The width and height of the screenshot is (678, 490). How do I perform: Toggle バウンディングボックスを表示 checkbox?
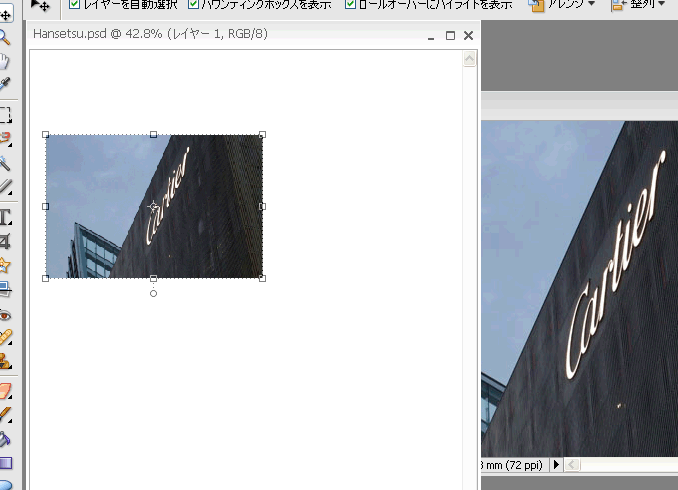(194, 4)
